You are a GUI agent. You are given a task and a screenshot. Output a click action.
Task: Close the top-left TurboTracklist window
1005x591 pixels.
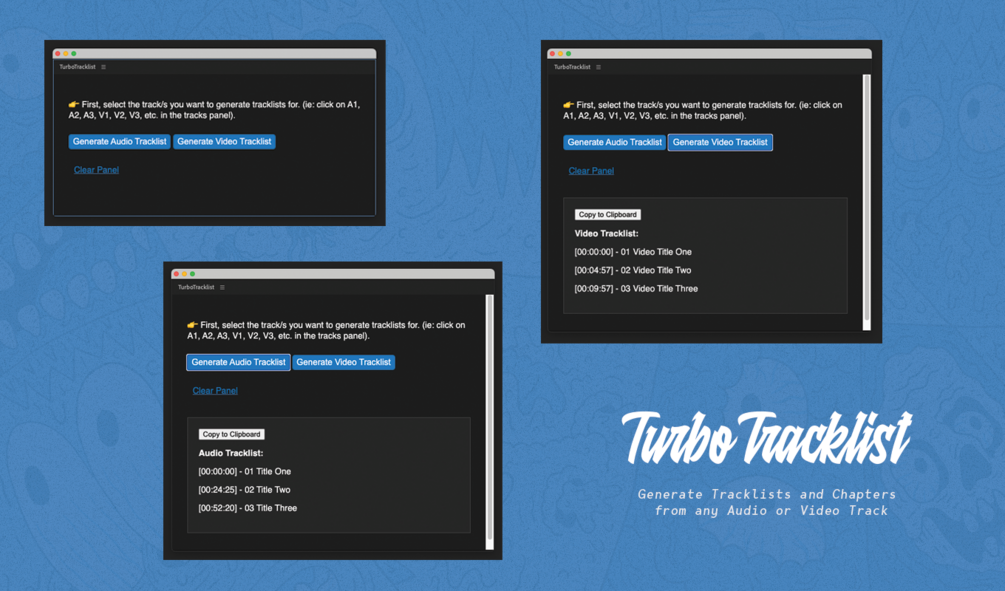click(58, 53)
